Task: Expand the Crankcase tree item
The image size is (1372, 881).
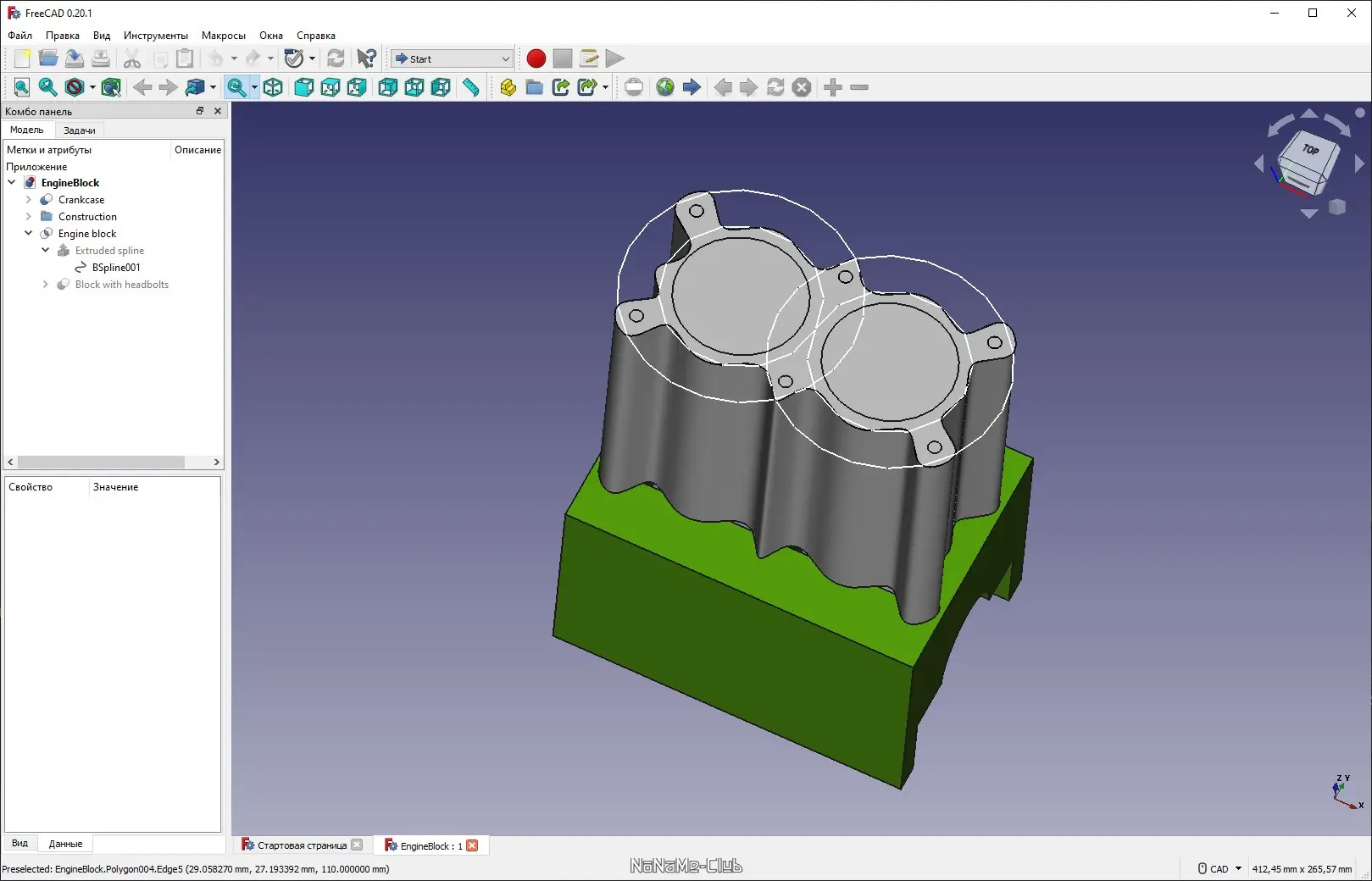Action: click(x=29, y=200)
